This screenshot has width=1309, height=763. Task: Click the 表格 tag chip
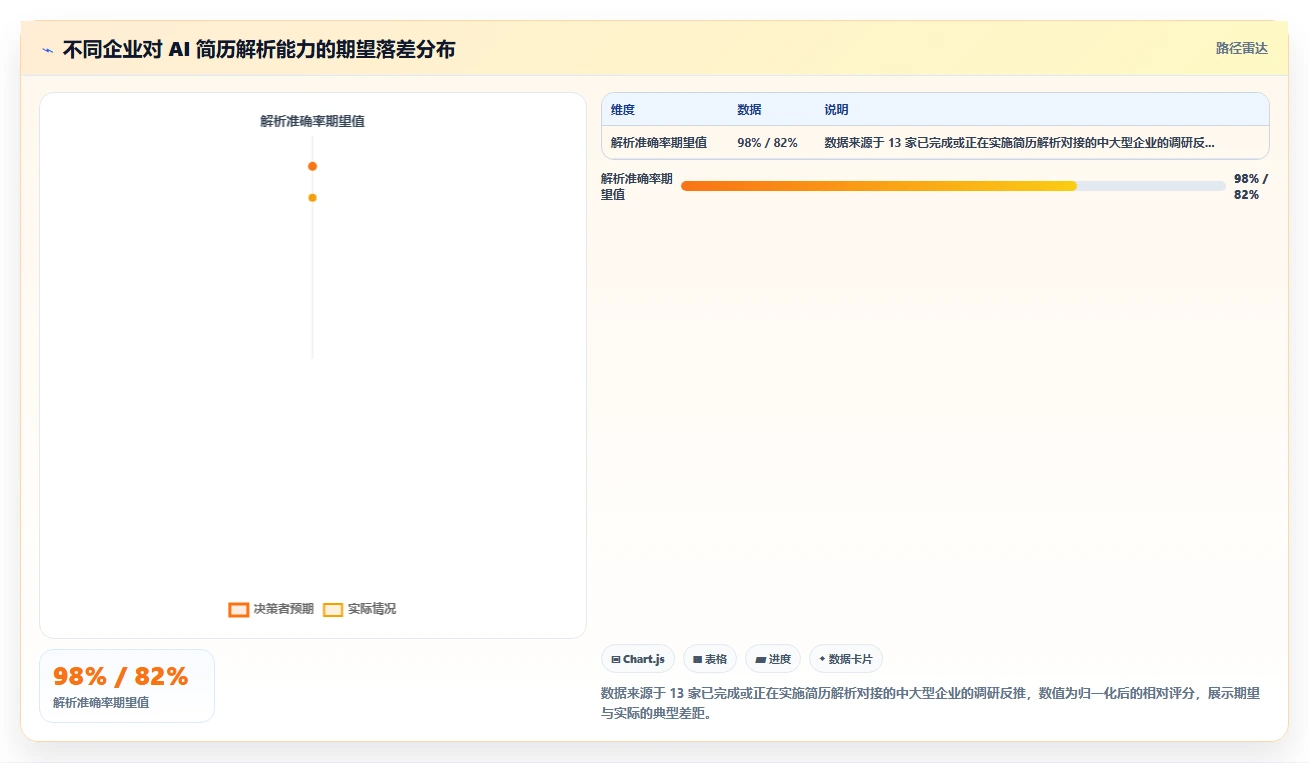710,659
